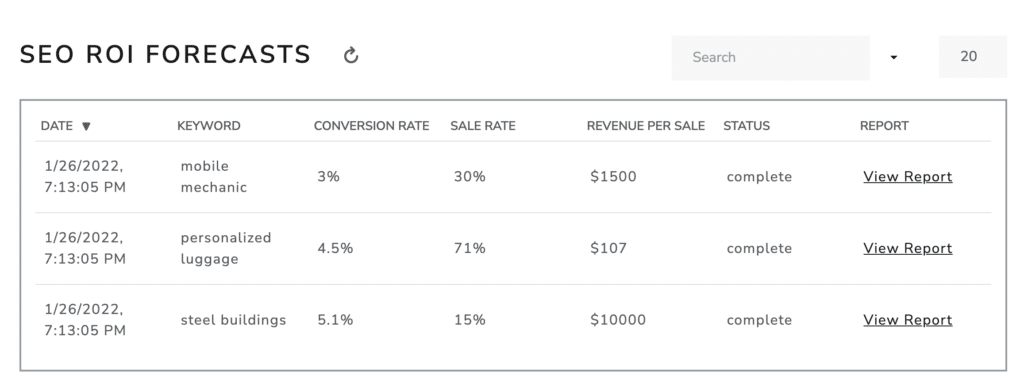Screen dimensions: 1024x383
Task: Toggle the Date sort arrow
Action: tap(86, 126)
